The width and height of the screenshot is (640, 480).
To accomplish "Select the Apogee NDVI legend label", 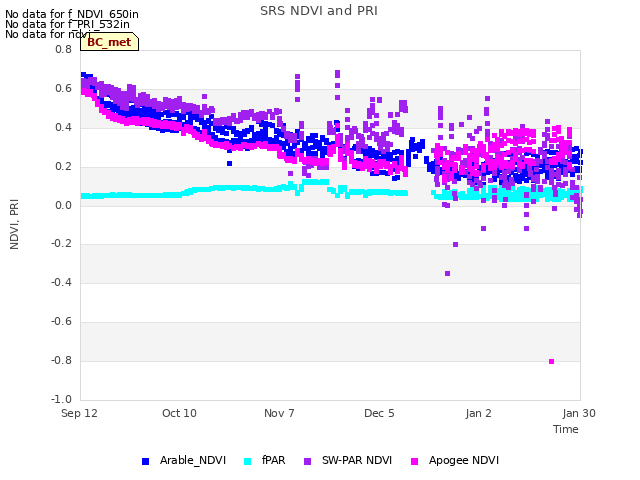I will point(464,460).
